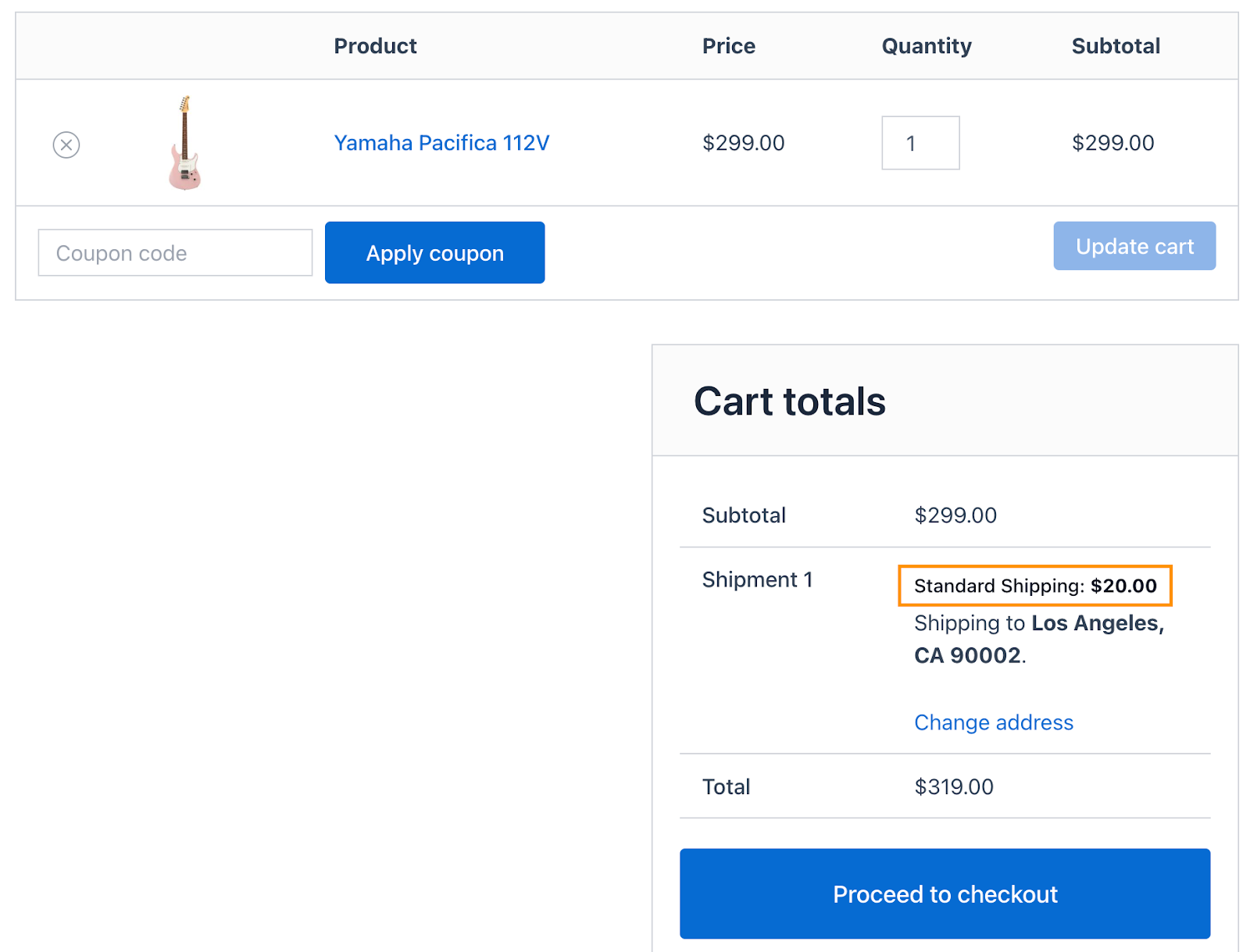
Task: Click the Quantity column header
Action: (926, 46)
